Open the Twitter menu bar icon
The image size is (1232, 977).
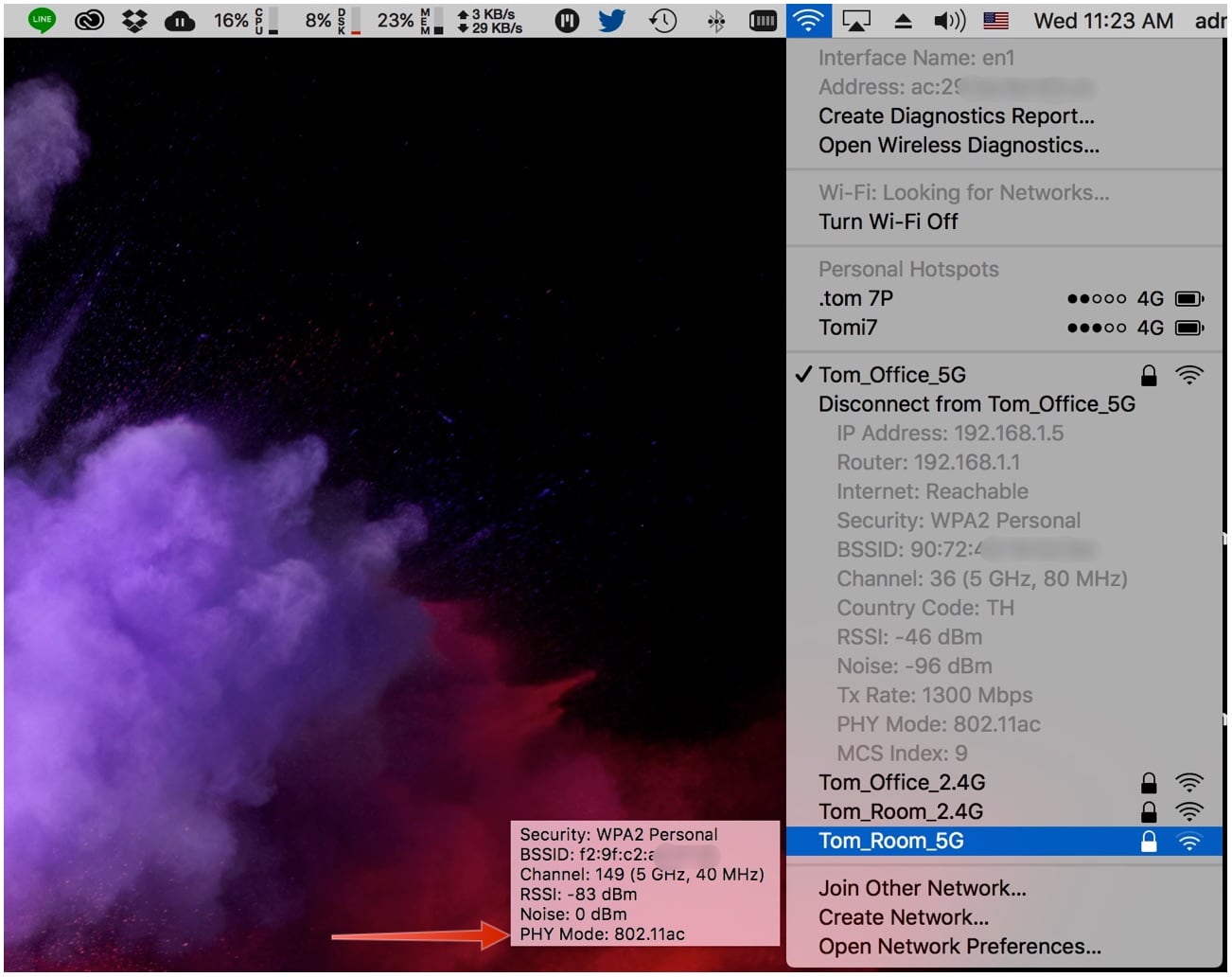pos(610,19)
